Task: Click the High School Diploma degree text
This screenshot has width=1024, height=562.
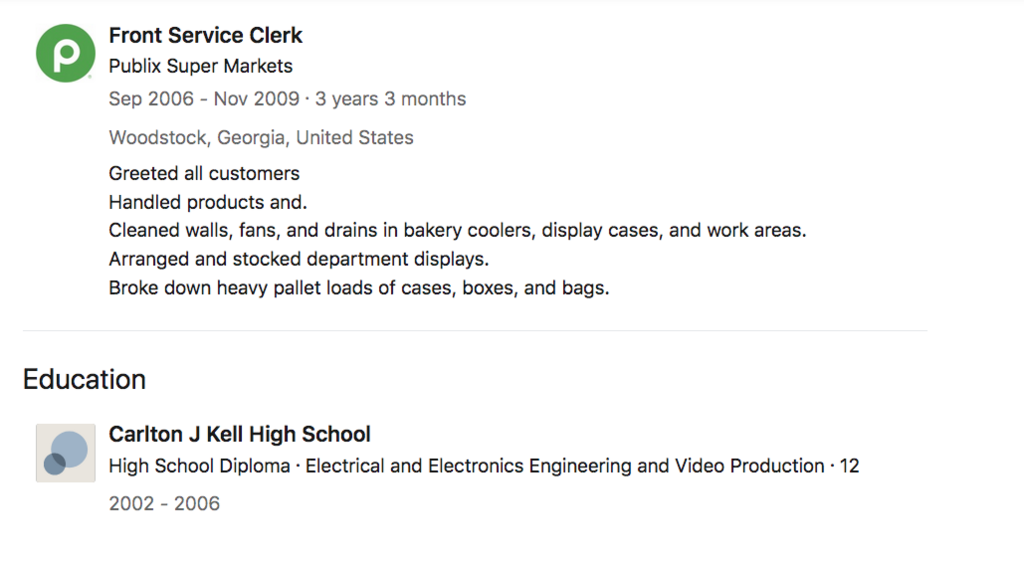Action: coord(199,466)
